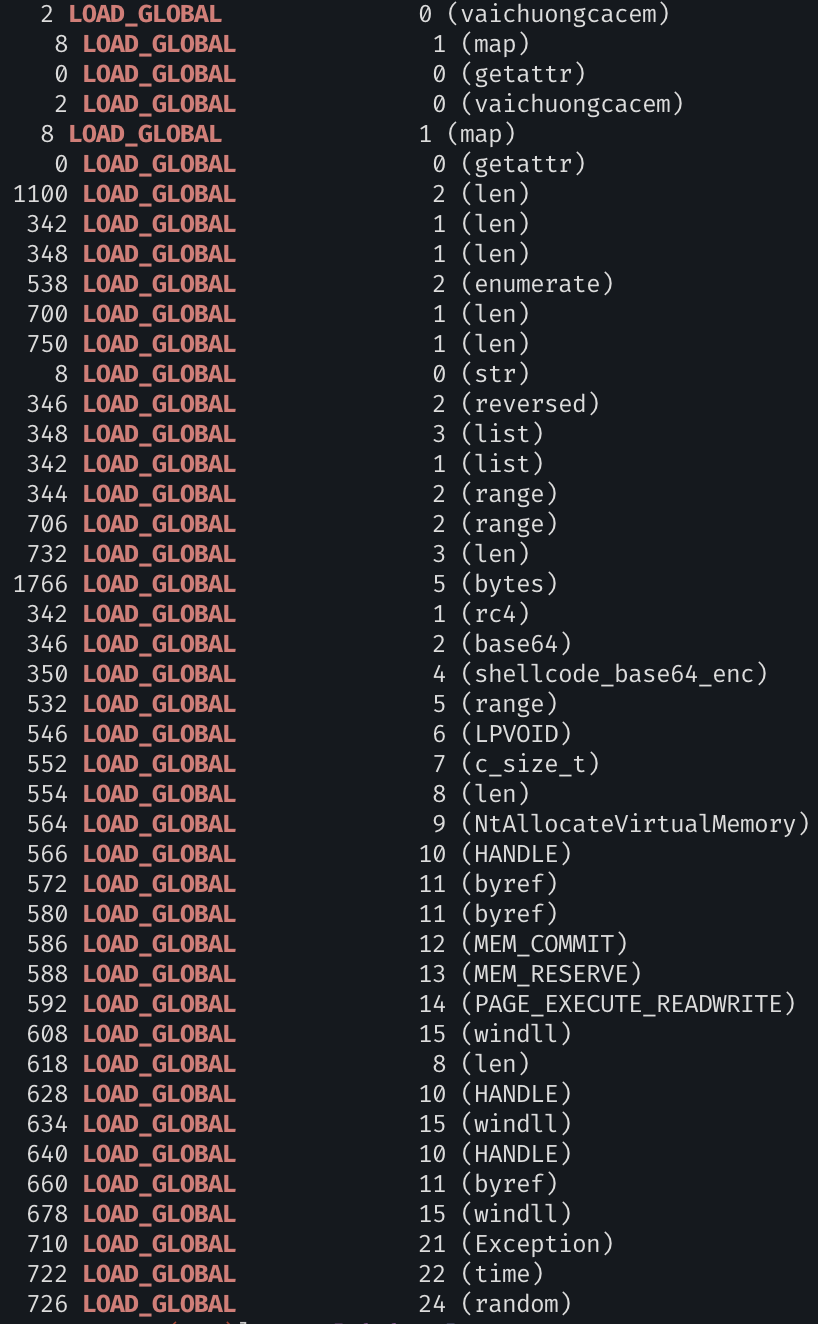Click the LPVOID global name

(516, 734)
